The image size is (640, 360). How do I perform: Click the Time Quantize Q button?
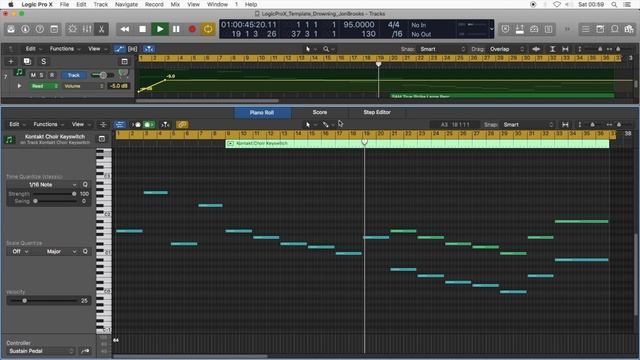click(x=85, y=185)
